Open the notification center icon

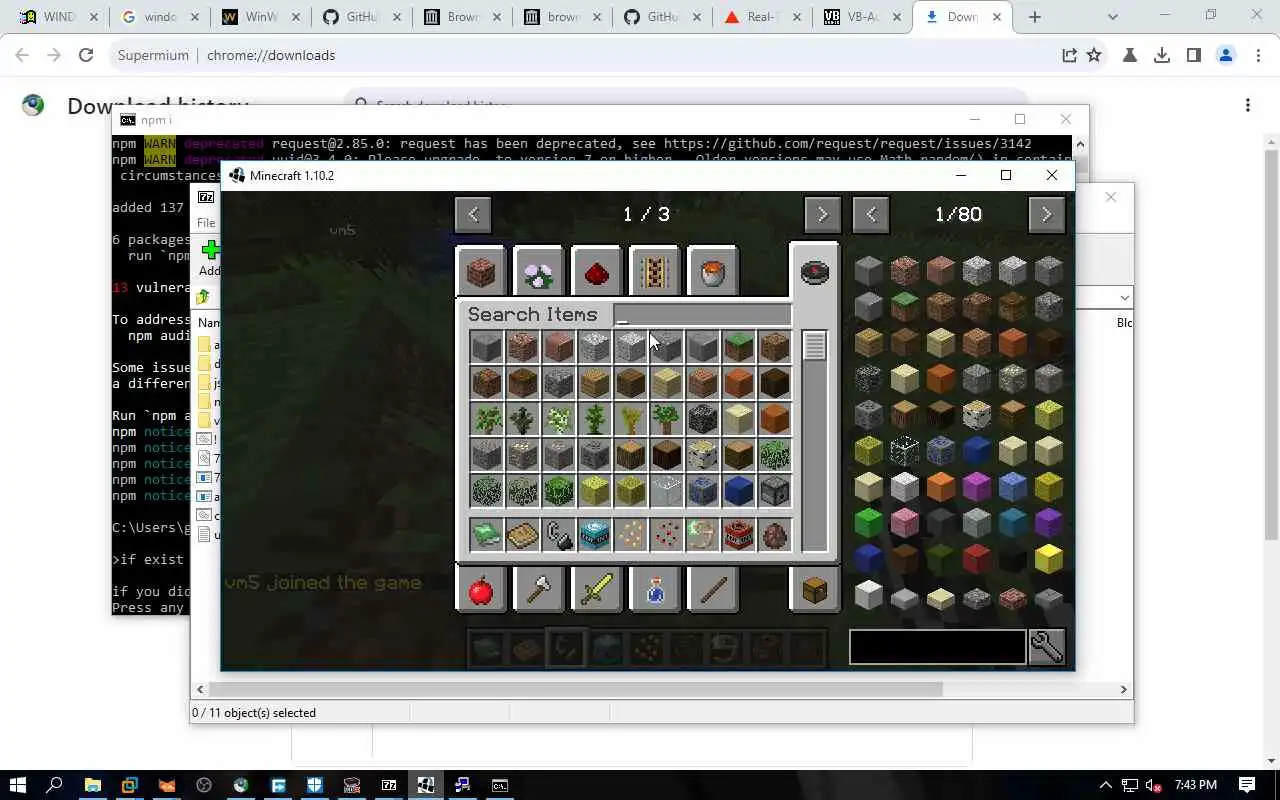tap(1247, 785)
